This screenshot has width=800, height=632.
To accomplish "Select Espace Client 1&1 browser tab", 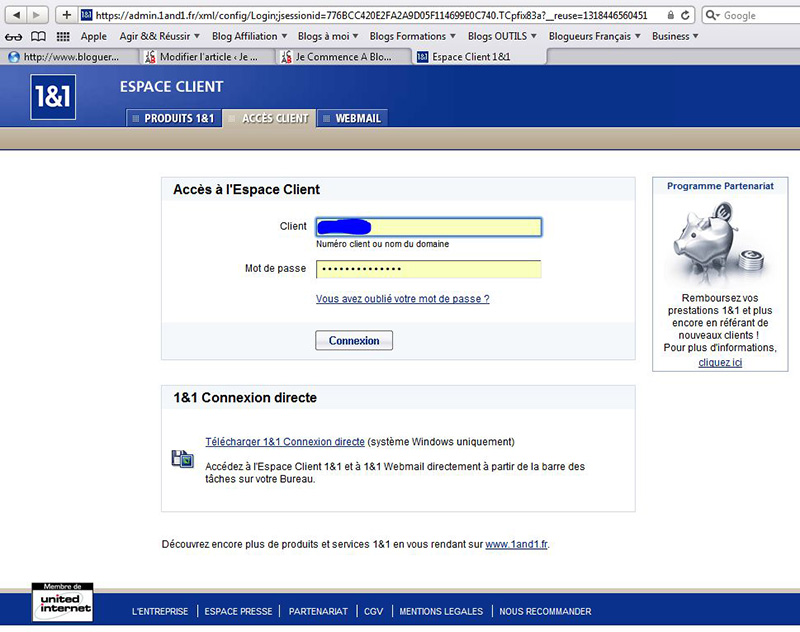I will point(479,57).
